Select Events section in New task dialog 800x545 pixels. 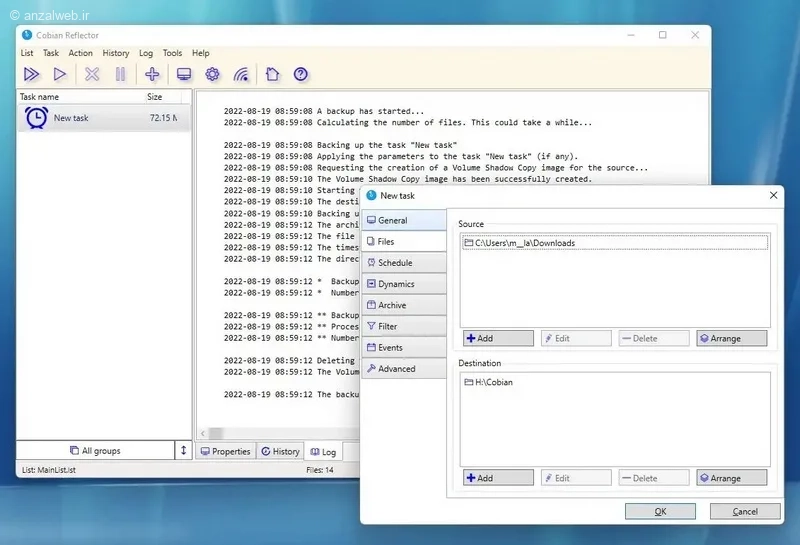tap(404, 348)
